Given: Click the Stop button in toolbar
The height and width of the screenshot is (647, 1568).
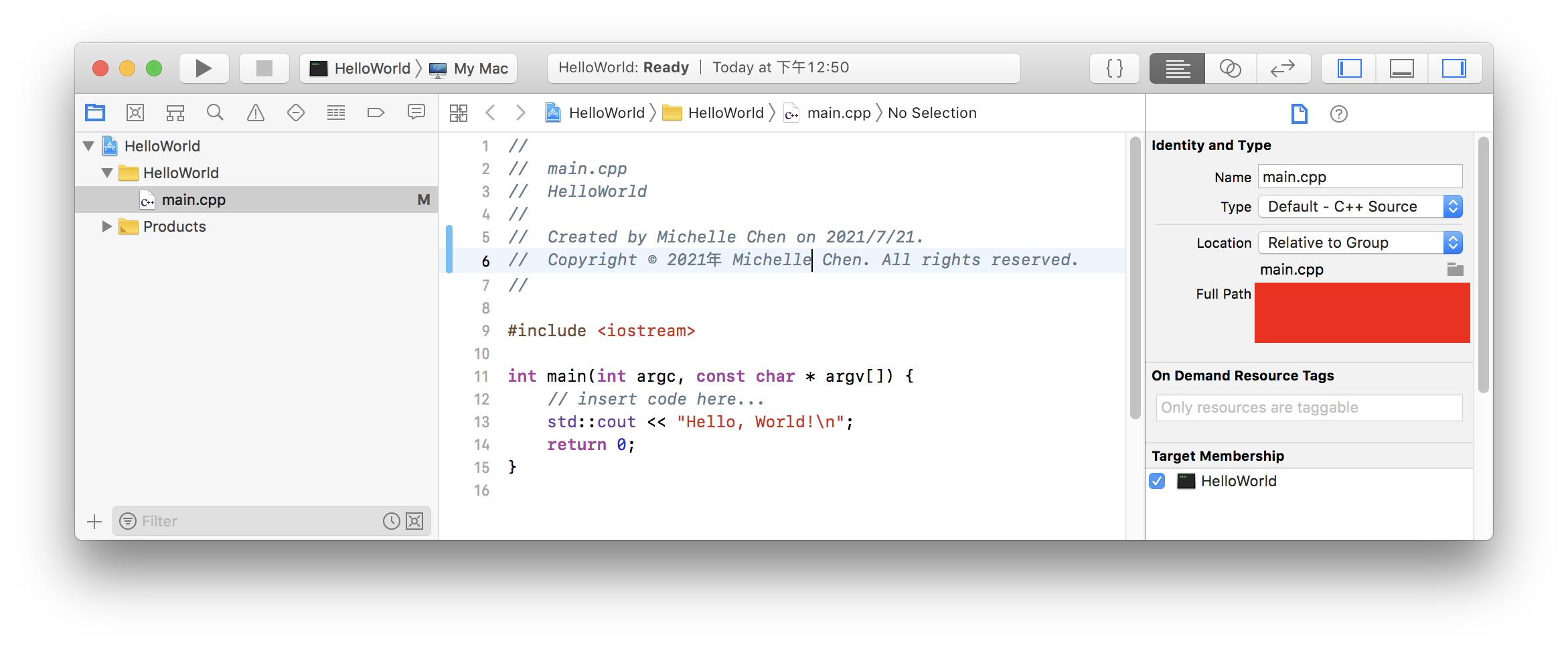Looking at the screenshot, I should (264, 68).
